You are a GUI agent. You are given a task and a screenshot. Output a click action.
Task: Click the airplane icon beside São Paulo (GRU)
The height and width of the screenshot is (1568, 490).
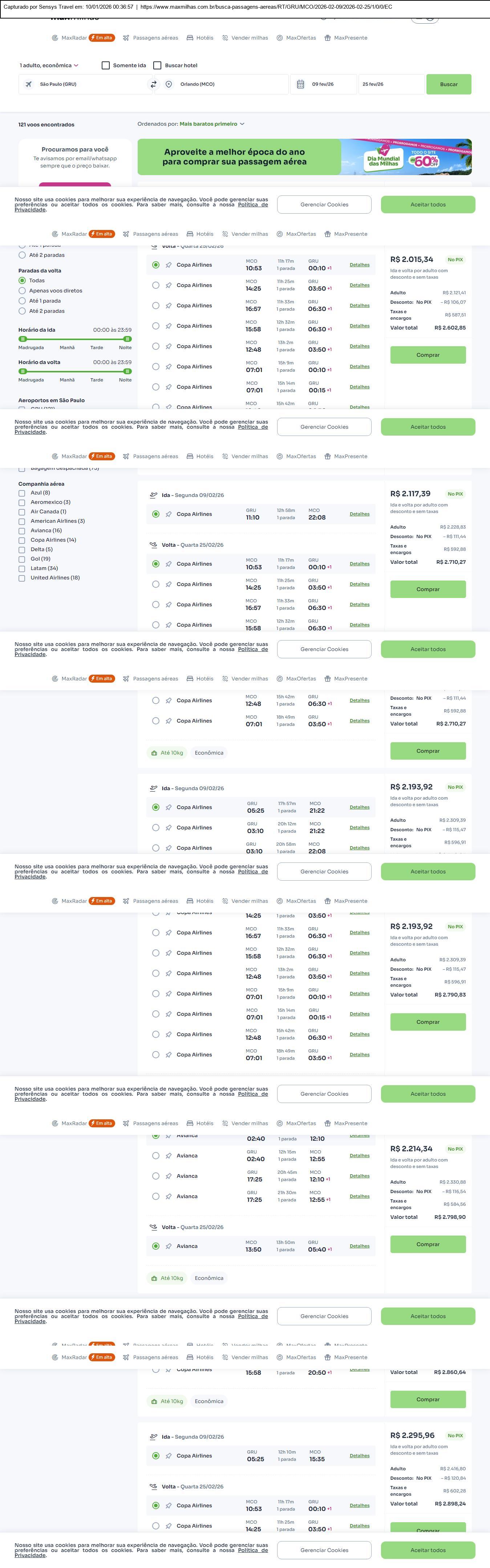(29, 85)
